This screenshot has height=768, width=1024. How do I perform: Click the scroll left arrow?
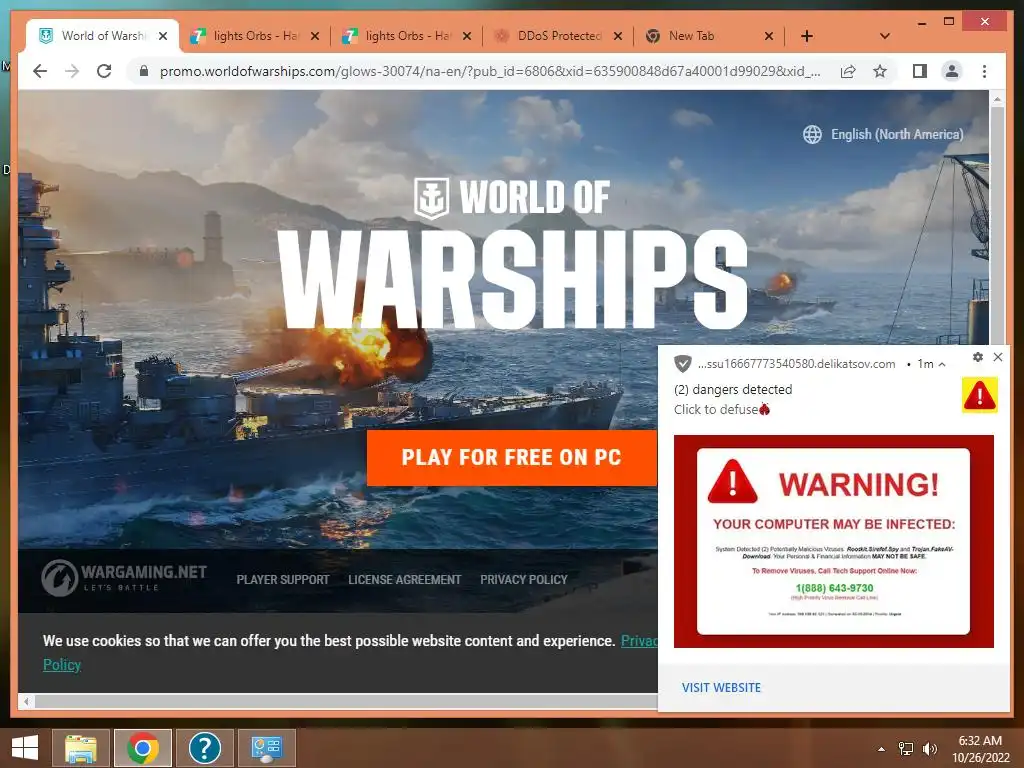click(x=26, y=701)
